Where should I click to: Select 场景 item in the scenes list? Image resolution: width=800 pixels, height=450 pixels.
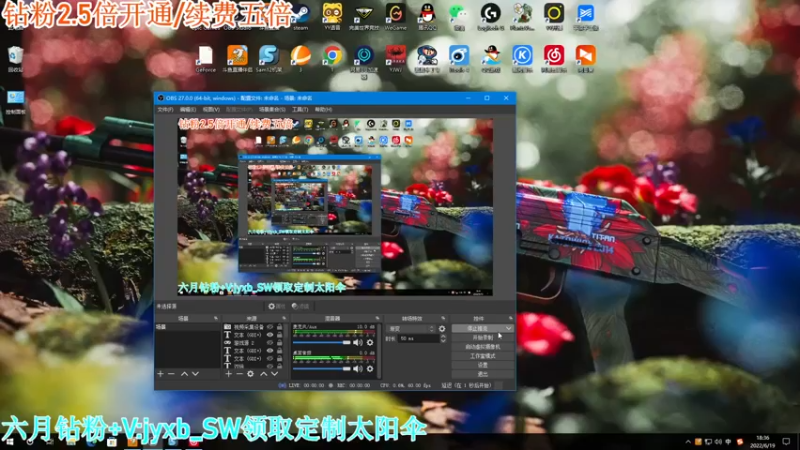188,327
